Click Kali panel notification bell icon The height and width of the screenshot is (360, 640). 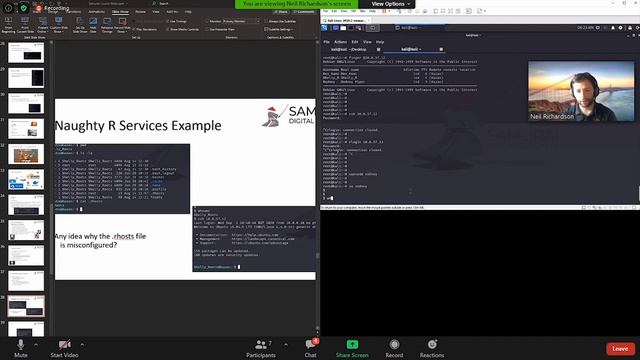point(613,28)
